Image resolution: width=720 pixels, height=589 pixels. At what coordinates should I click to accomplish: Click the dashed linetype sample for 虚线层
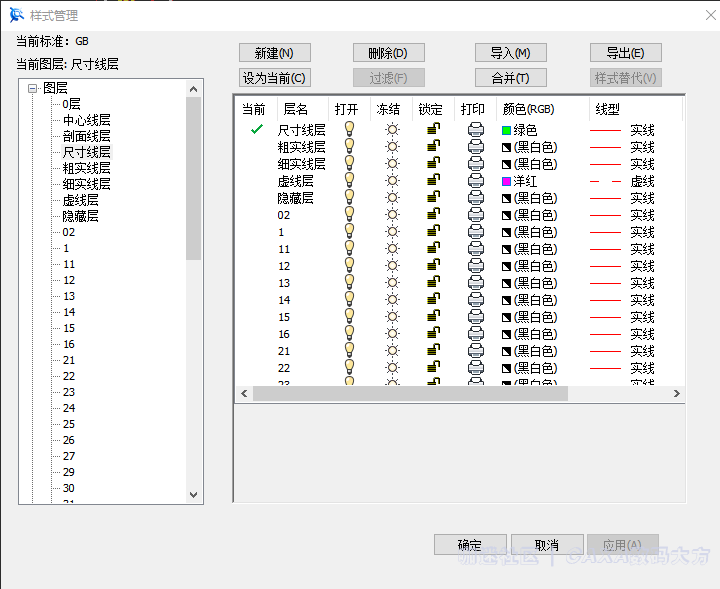click(x=606, y=181)
